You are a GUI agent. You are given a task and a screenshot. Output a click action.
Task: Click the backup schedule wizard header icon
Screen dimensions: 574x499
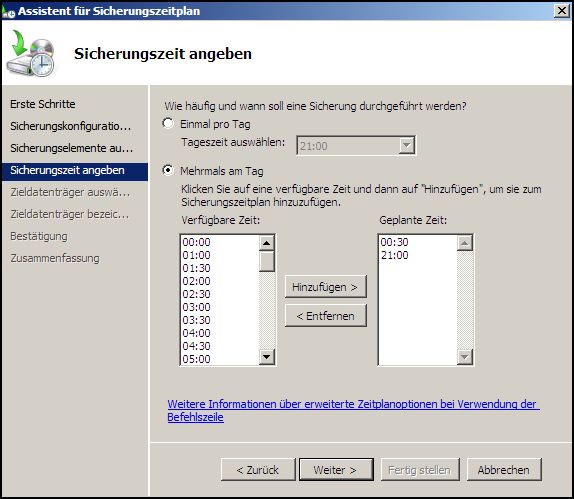click(x=30, y=53)
